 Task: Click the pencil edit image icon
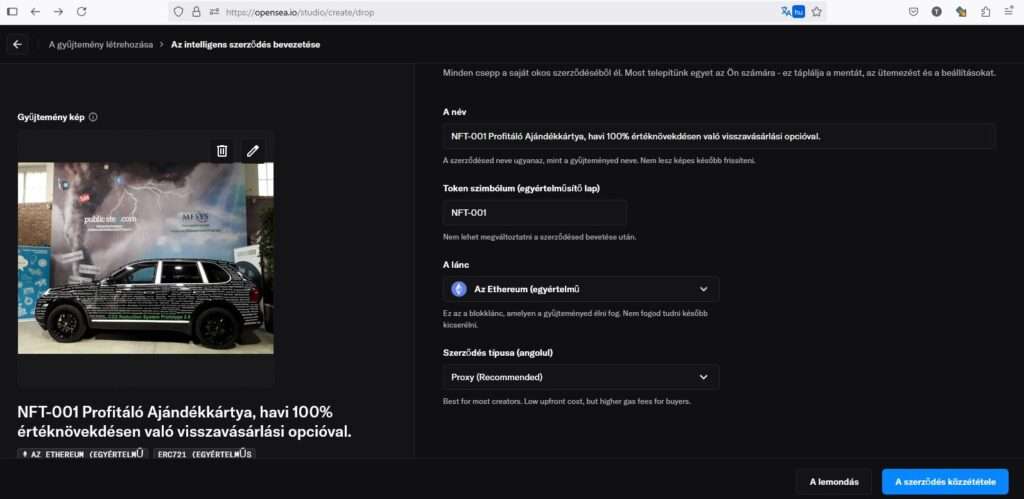[253, 151]
